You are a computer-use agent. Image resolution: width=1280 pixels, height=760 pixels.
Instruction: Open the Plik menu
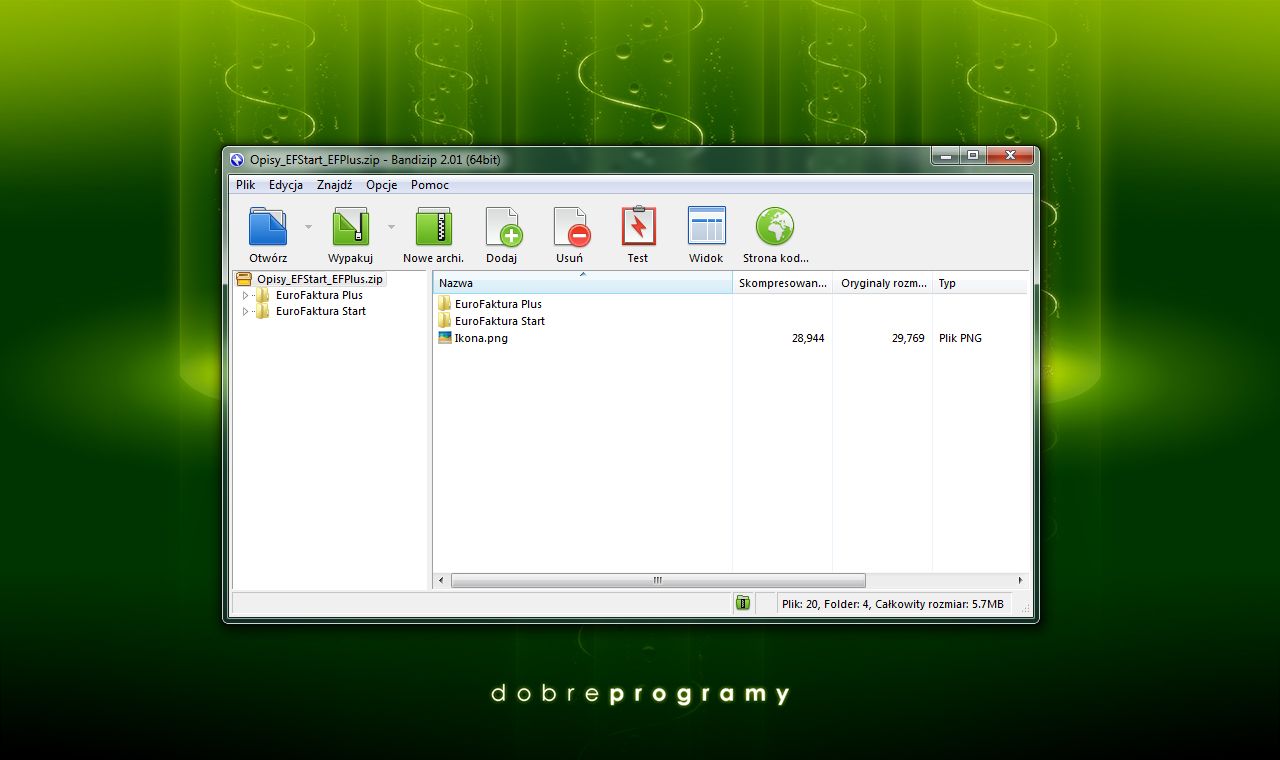[246, 185]
